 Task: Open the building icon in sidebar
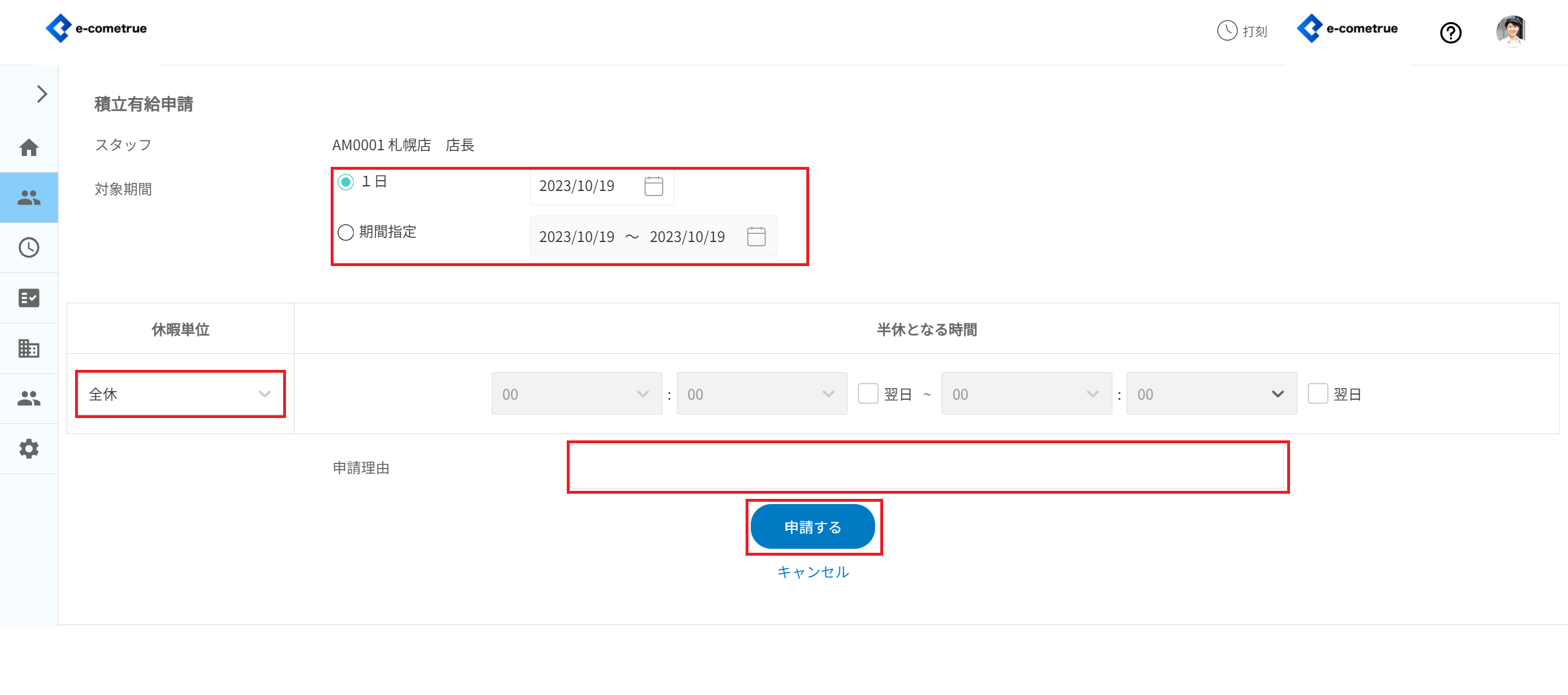pos(29,349)
